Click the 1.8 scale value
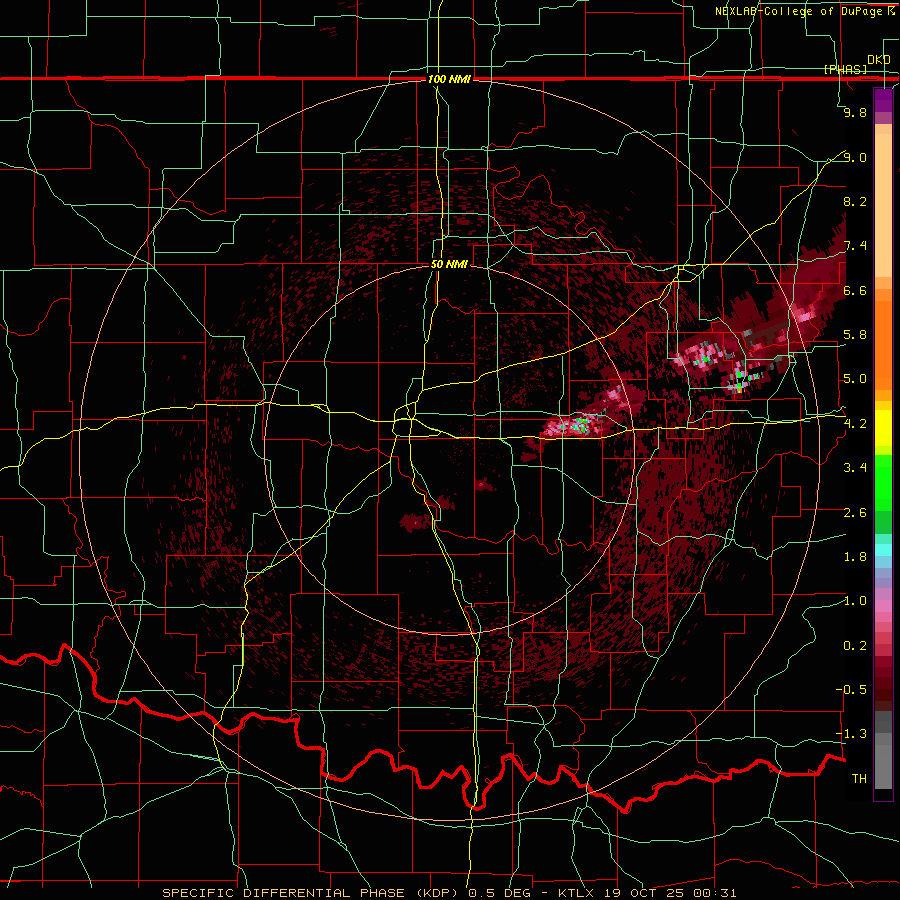 855,557
